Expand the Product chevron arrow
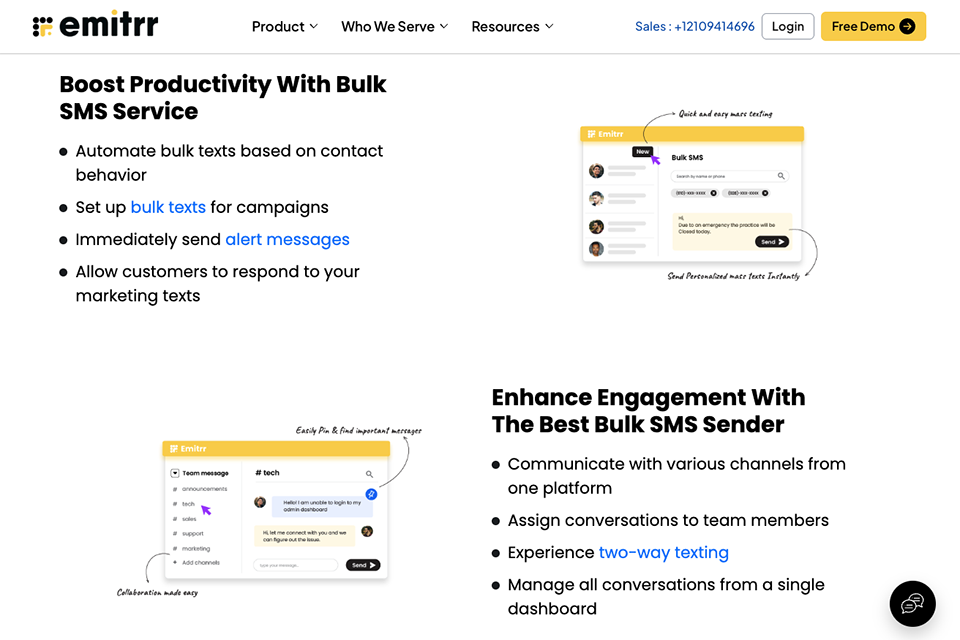Screen dimensions: 960x640 [313, 26]
